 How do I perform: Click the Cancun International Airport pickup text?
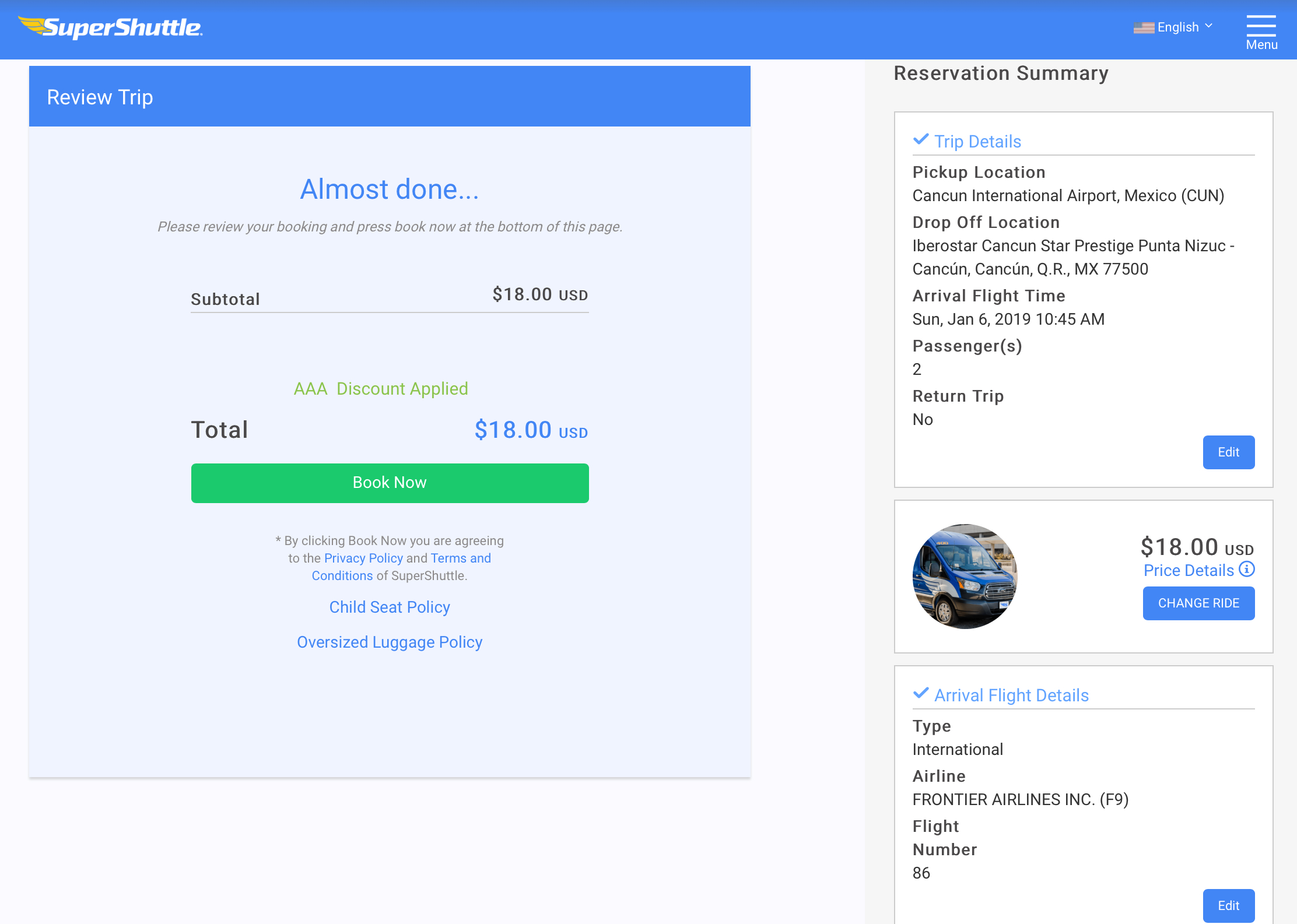(1068, 195)
